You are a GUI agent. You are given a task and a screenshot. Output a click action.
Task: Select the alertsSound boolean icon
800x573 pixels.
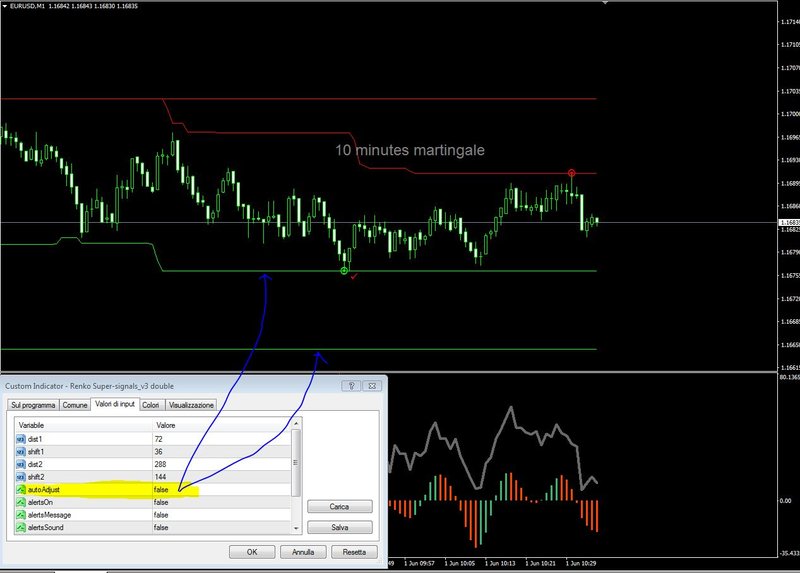click(21, 528)
